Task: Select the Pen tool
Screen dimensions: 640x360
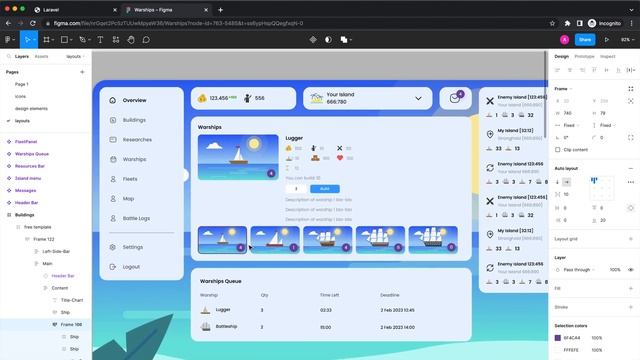Action: (x=82, y=40)
